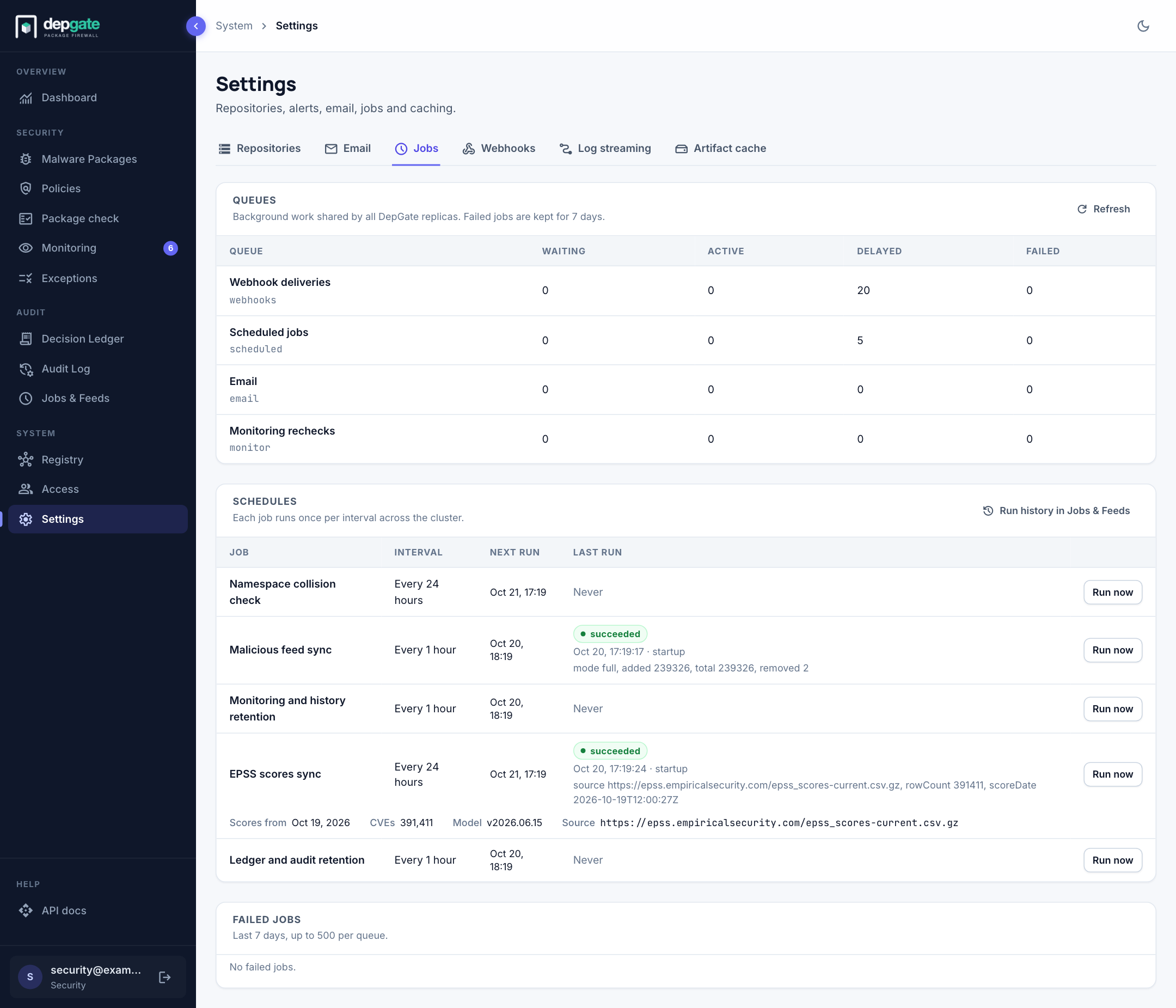Open API docs in Help section

click(x=97, y=911)
